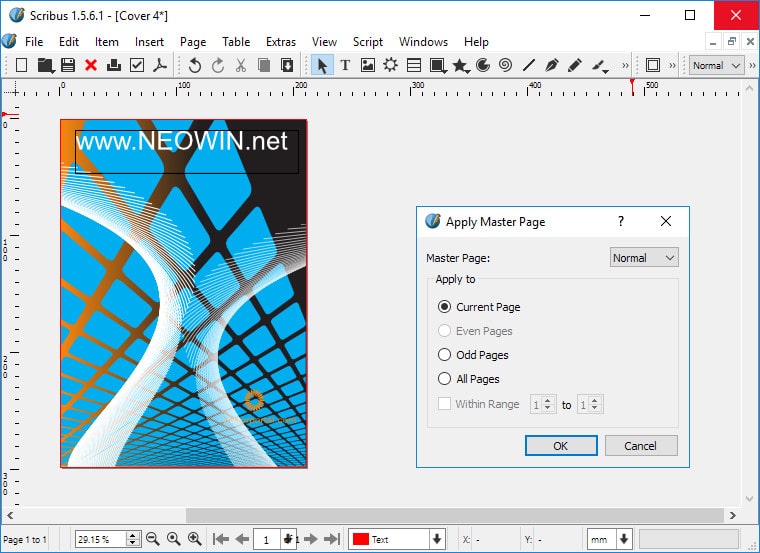Select the Table tool
Screen dimensions: 760x553
pos(414,65)
